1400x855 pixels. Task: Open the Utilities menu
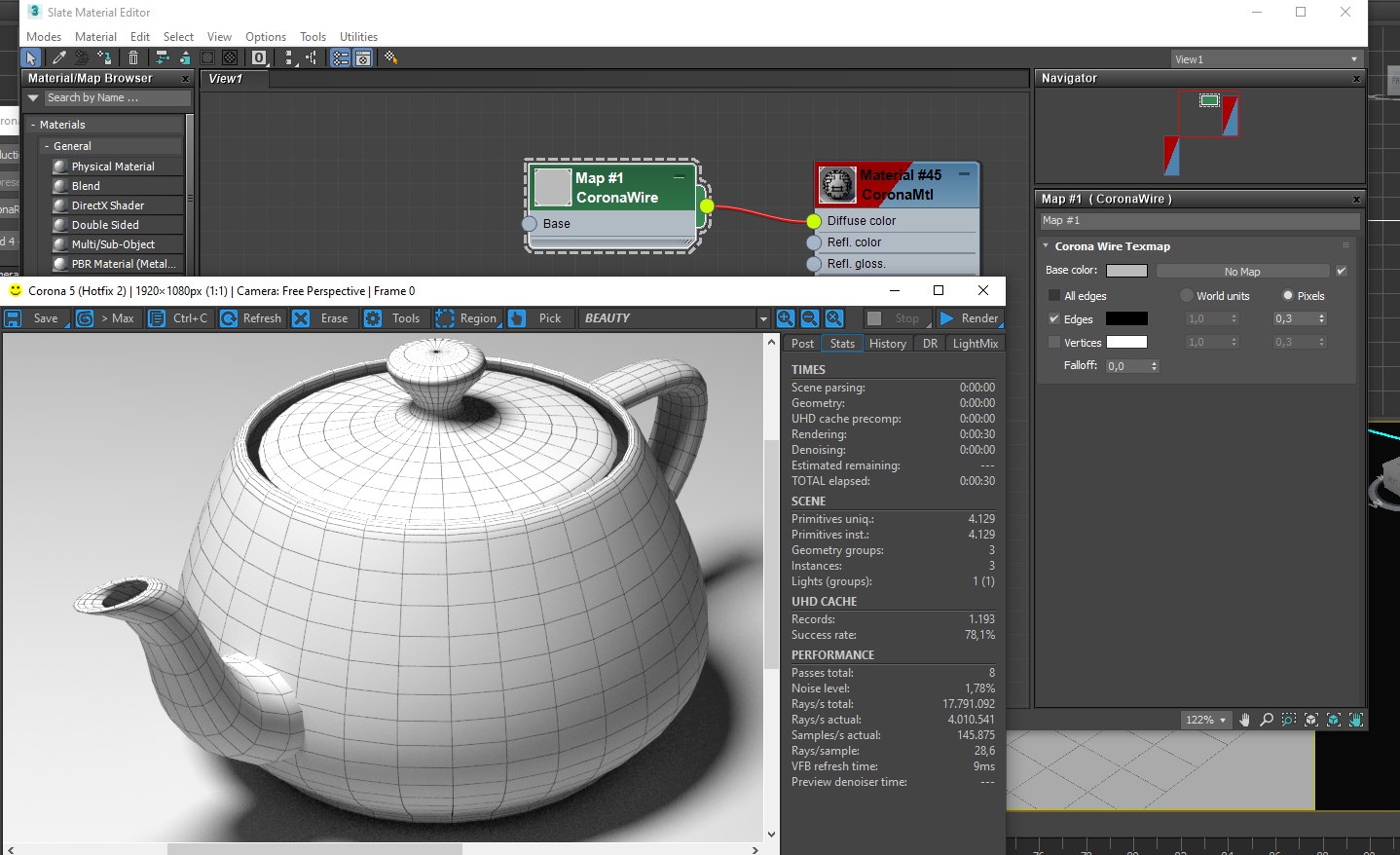[358, 37]
